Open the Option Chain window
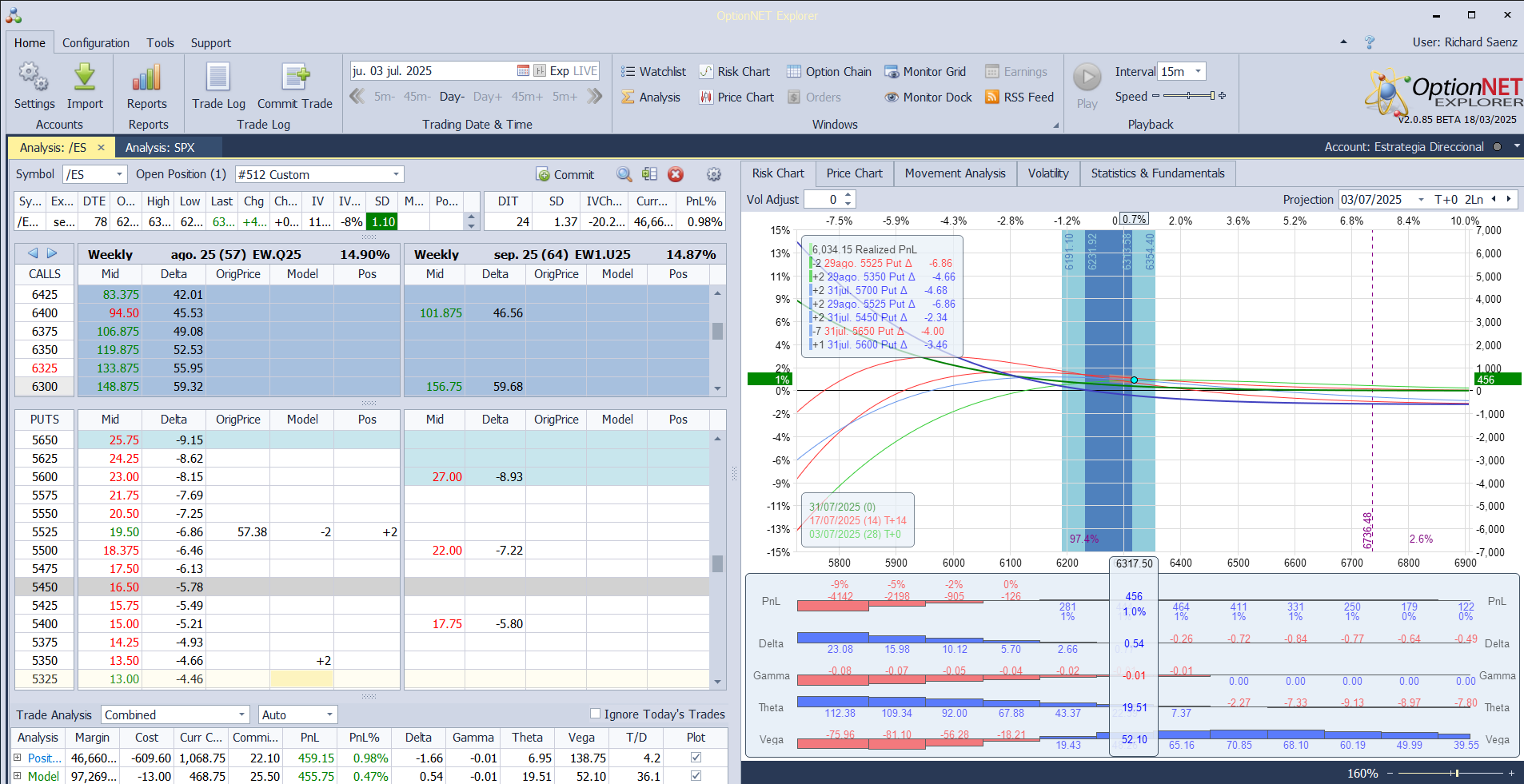 point(829,72)
